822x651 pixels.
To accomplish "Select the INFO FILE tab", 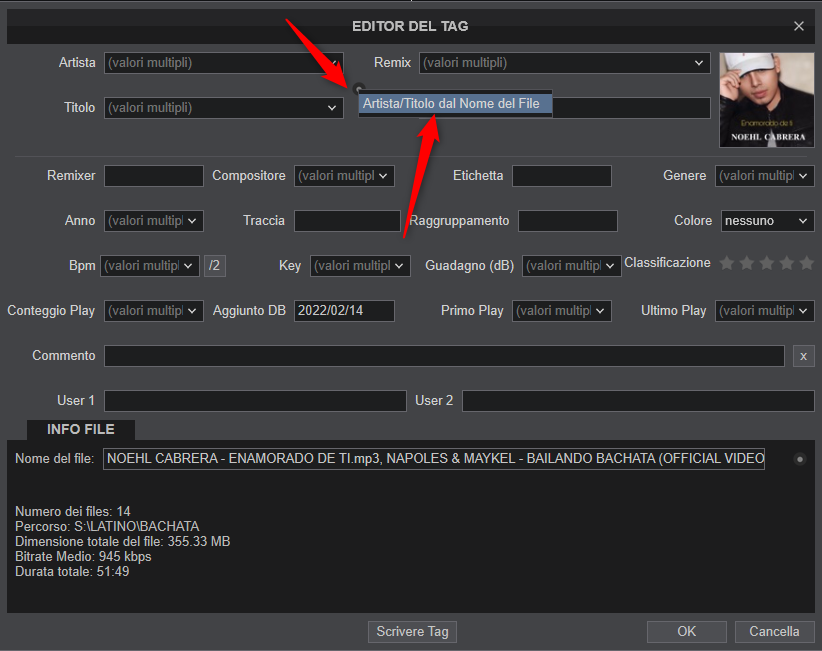I will [x=81, y=429].
